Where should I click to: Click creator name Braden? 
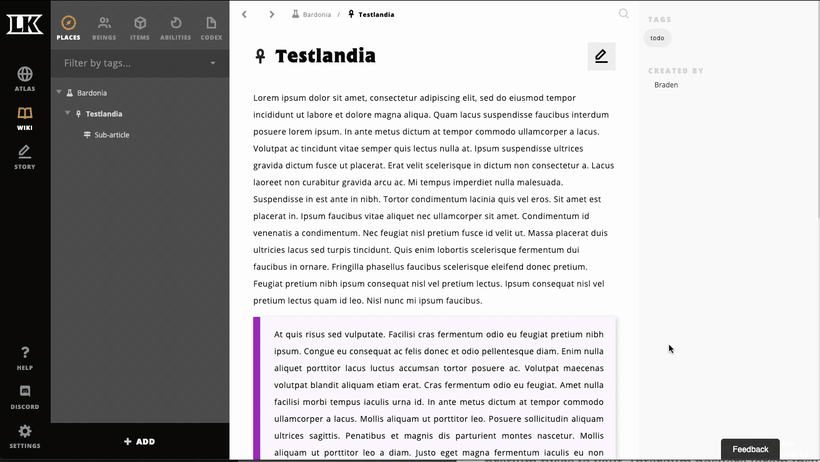click(666, 85)
